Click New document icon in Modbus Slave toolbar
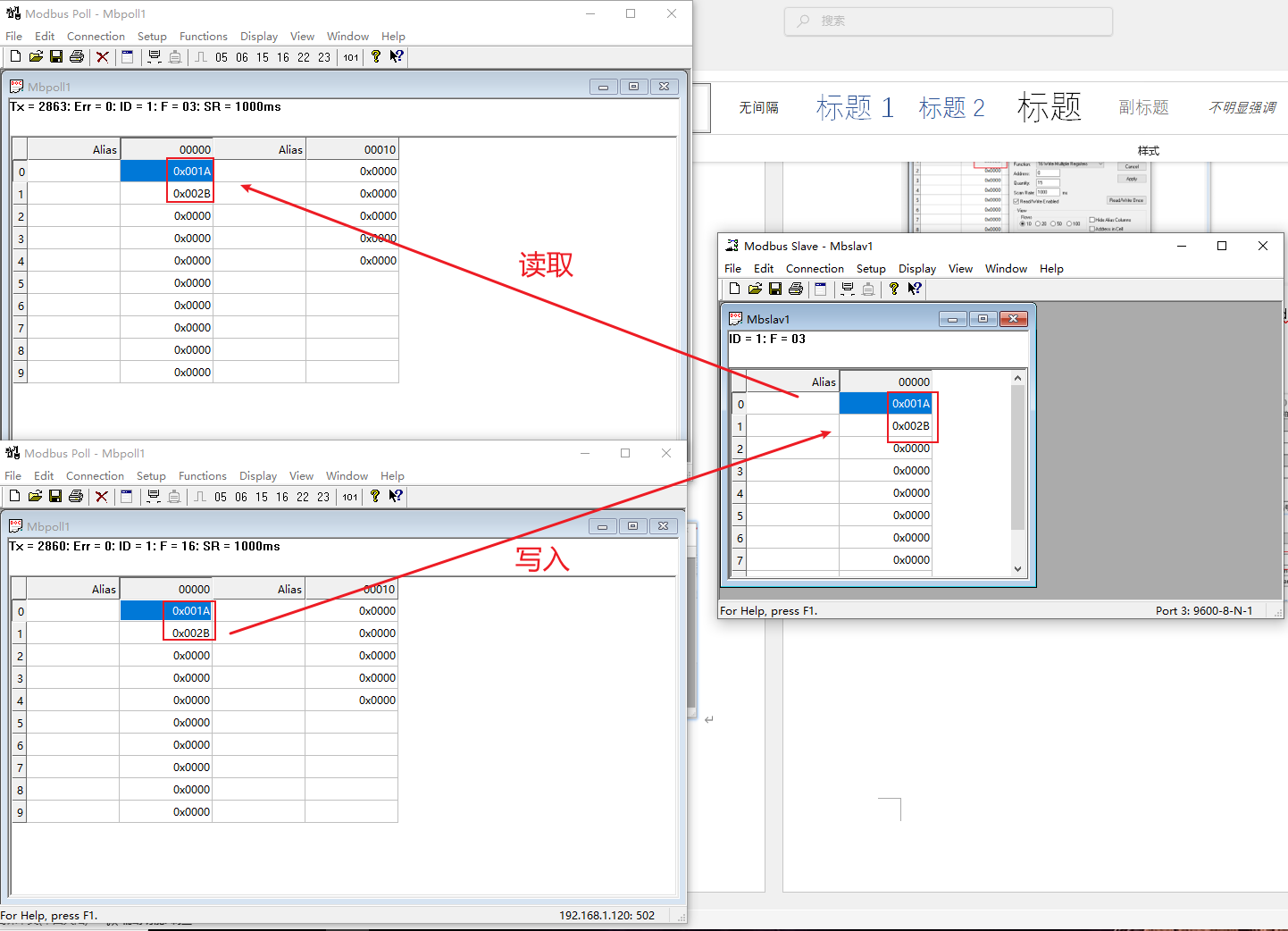Image resolution: width=1288 pixels, height=931 pixels. pyautogui.click(x=734, y=289)
